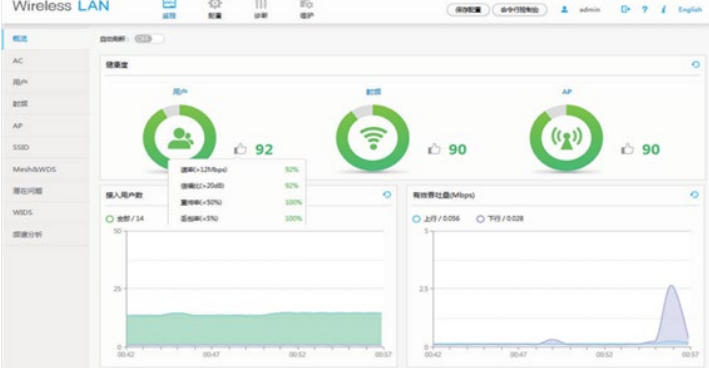This screenshot has width=709, height=368.
Task: Click the thumbs-up icon beside radio score 90
Action: point(434,149)
